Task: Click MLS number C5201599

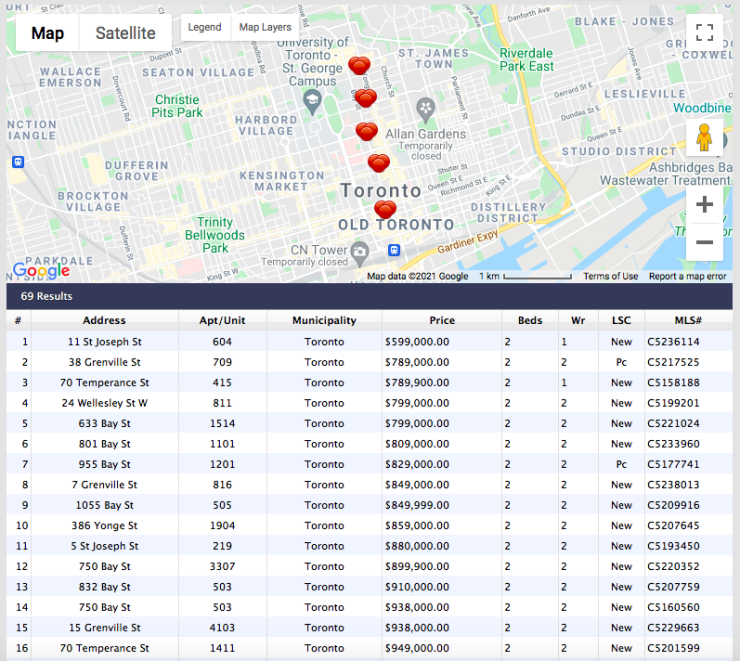Action: [673, 648]
